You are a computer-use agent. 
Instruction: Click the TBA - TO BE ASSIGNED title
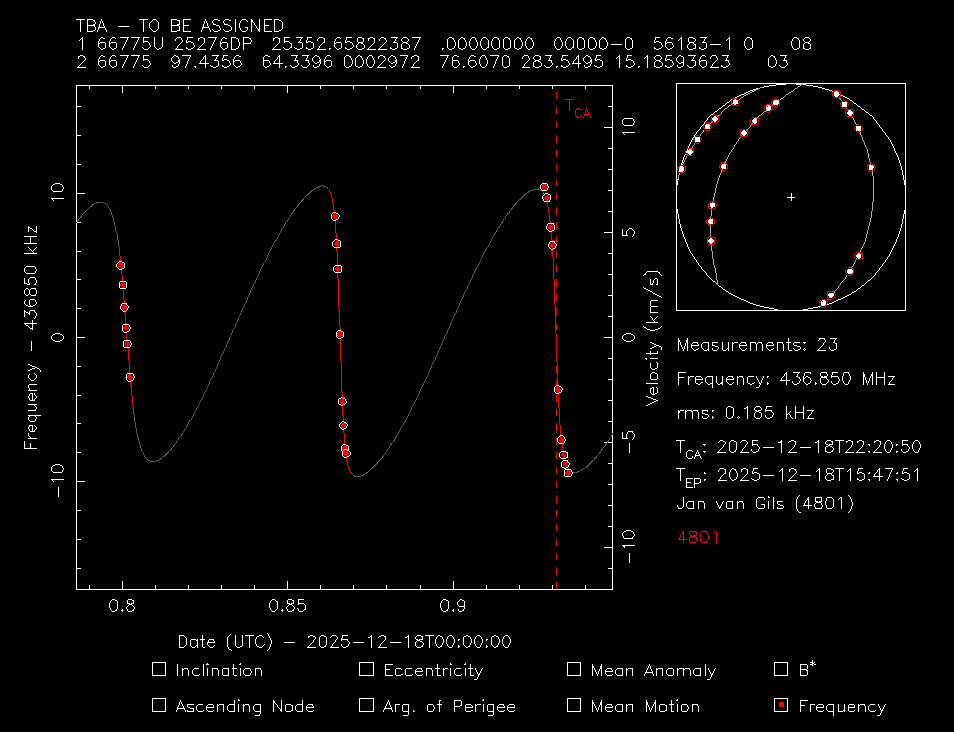[x=180, y=26]
